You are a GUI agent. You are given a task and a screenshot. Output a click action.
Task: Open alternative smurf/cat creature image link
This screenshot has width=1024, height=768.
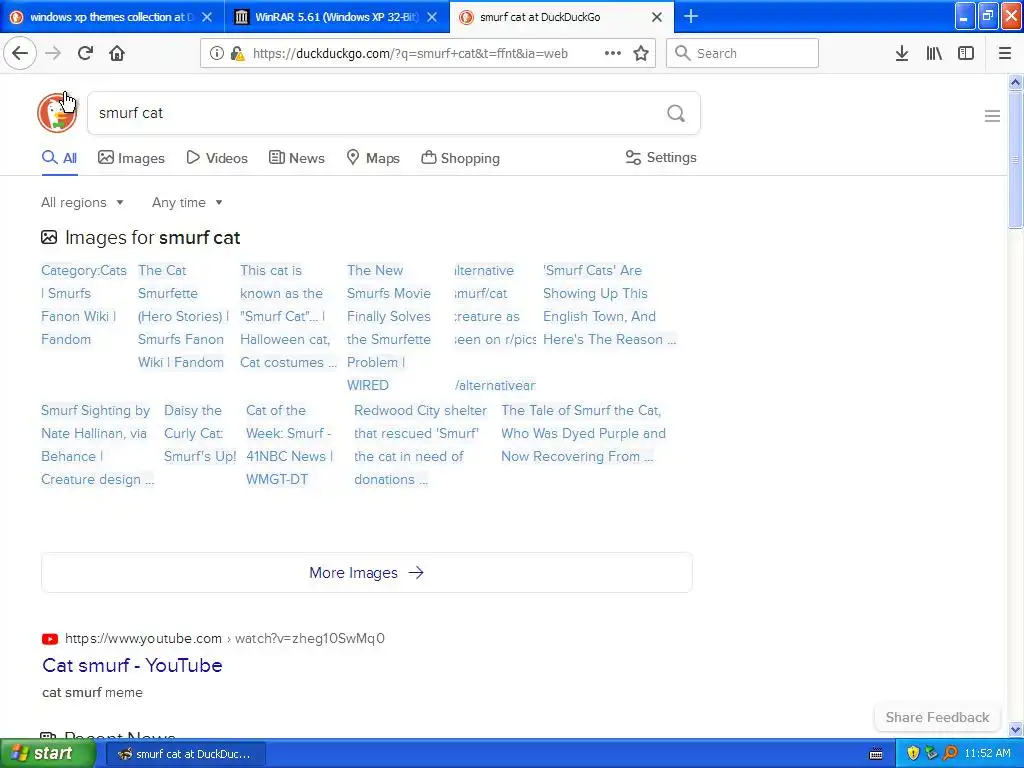pyautogui.click(x=495, y=327)
